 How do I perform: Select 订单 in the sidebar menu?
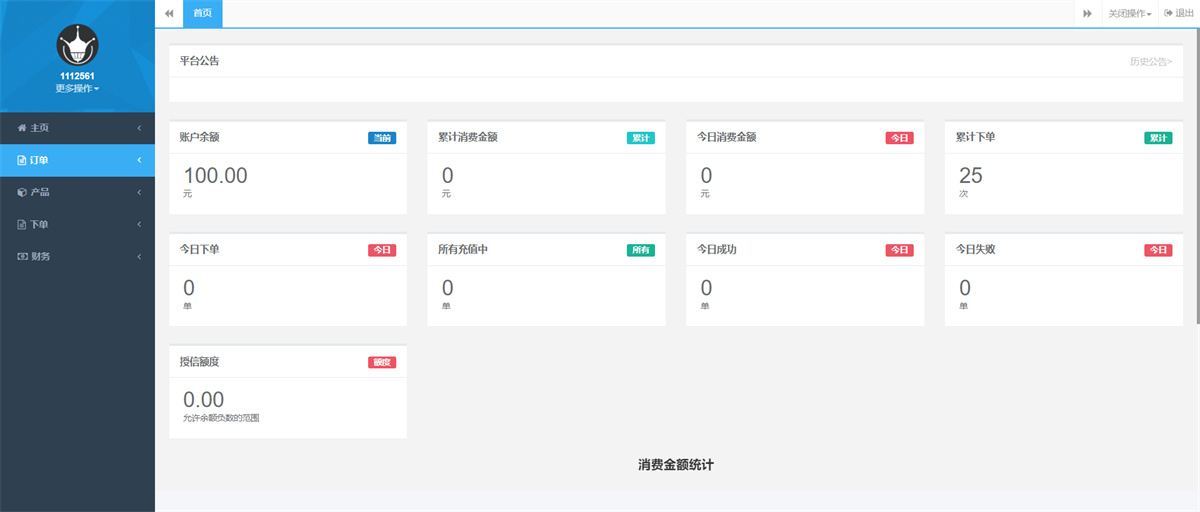[x=40, y=160]
